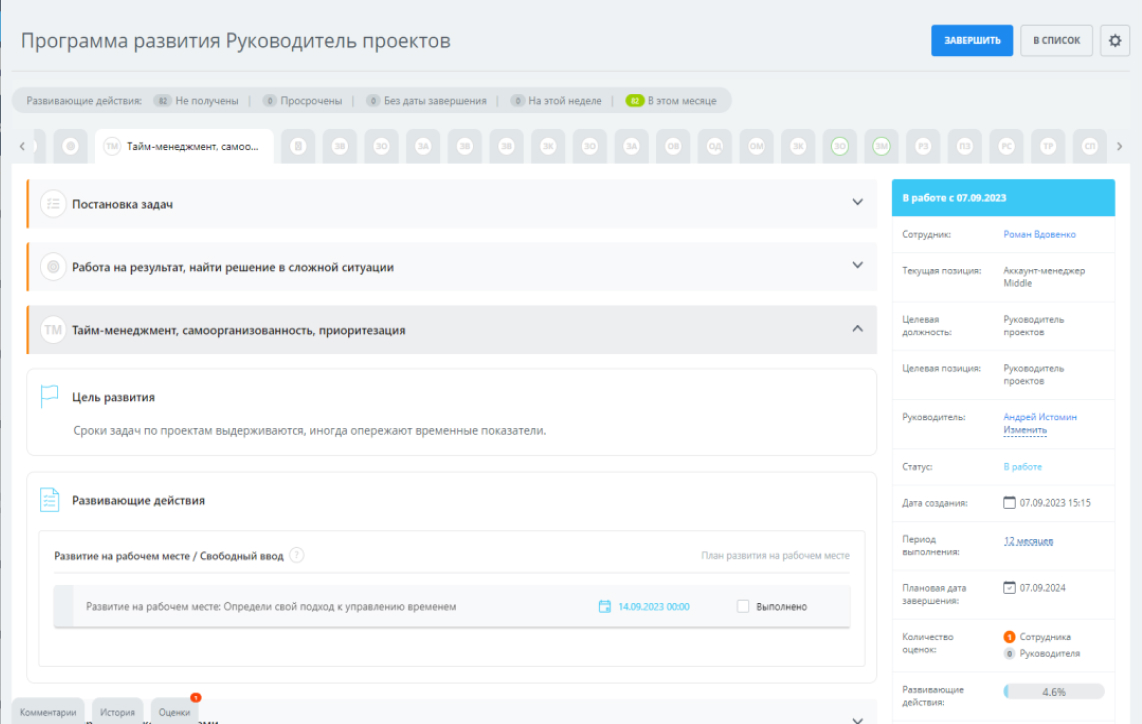Click the calendar icon next to 07.09.2024
Viewport: 1142px width, 724px height.
click(1009, 587)
